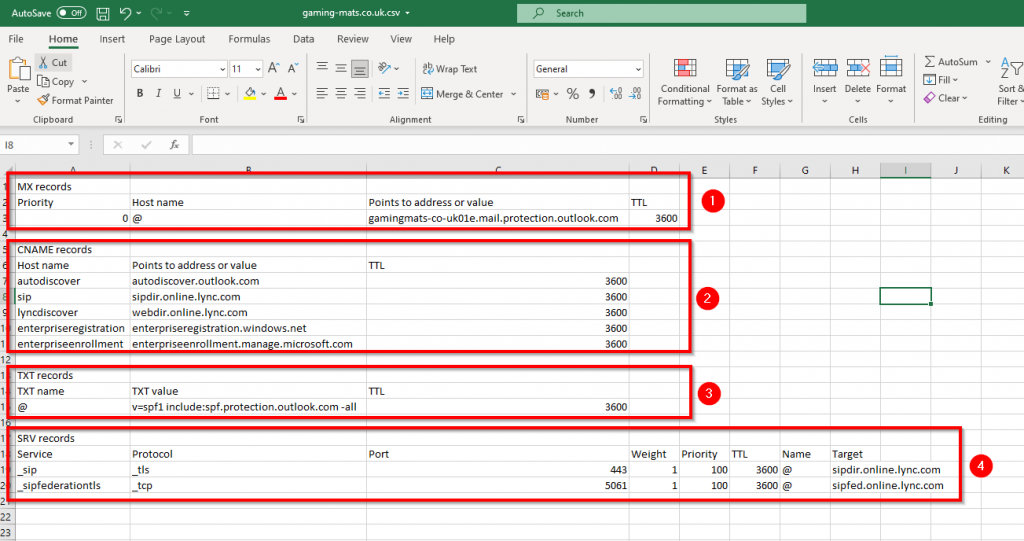Open the Help tab

click(444, 39)
